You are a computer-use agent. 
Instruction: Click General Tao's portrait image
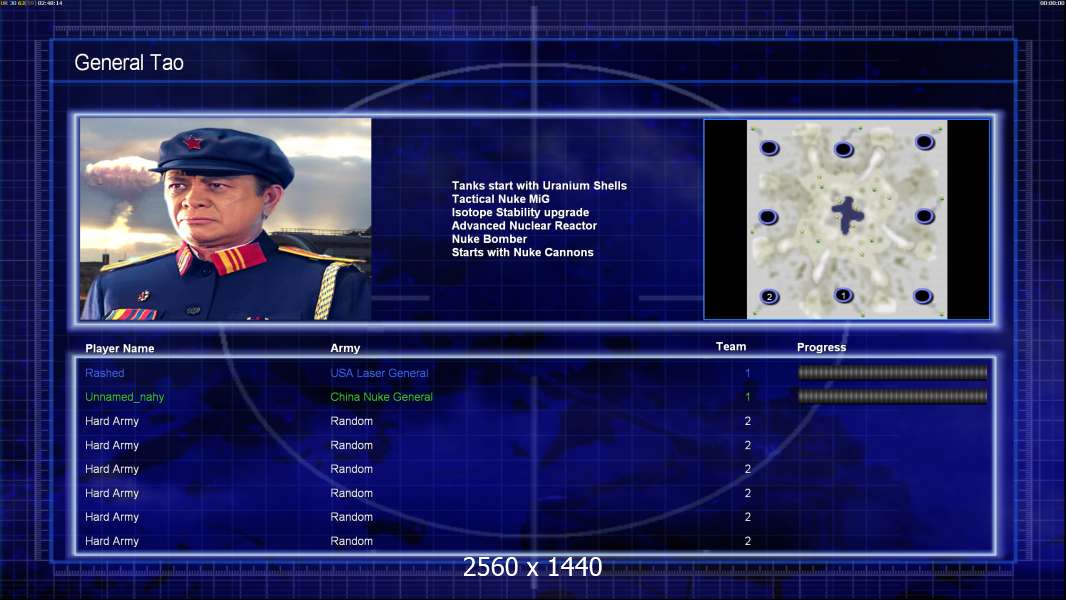(225, 219)
